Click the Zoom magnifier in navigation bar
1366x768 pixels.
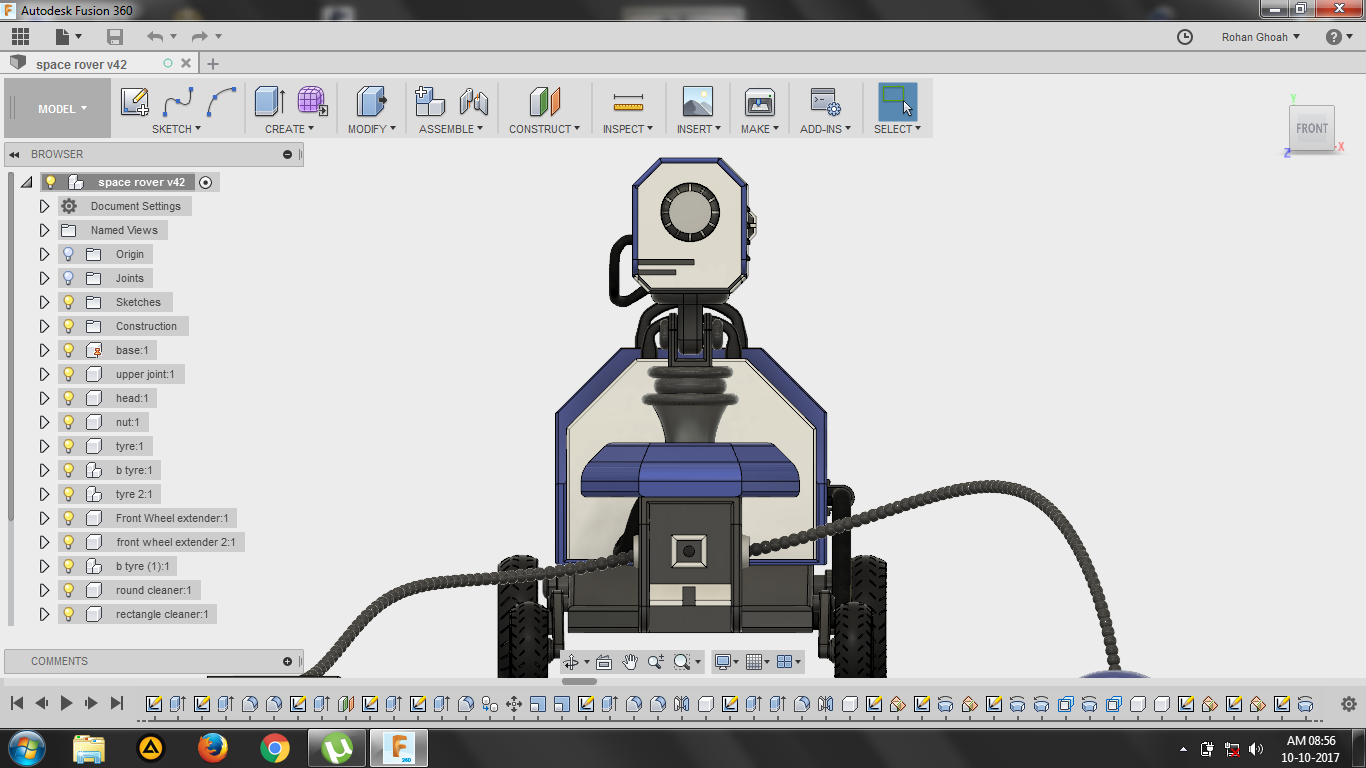656,662
